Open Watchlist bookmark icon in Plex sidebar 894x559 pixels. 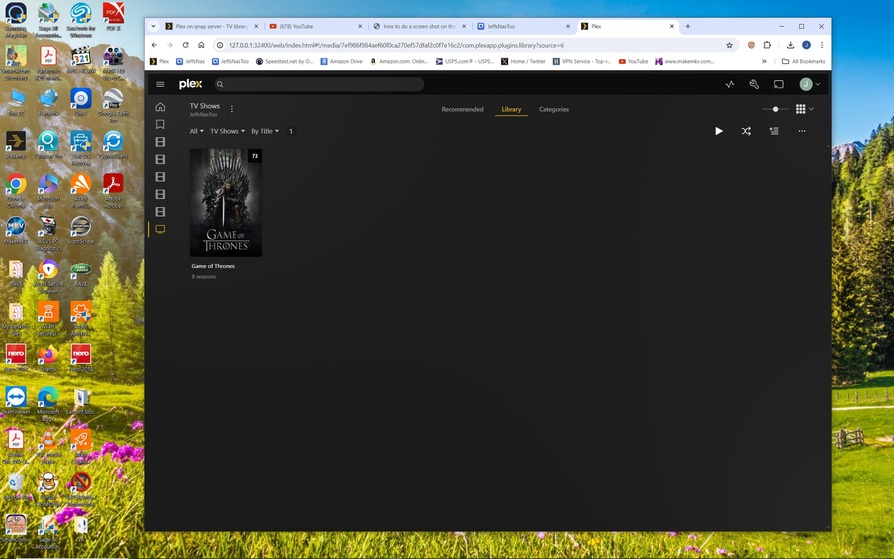click(x=160, y=124)
